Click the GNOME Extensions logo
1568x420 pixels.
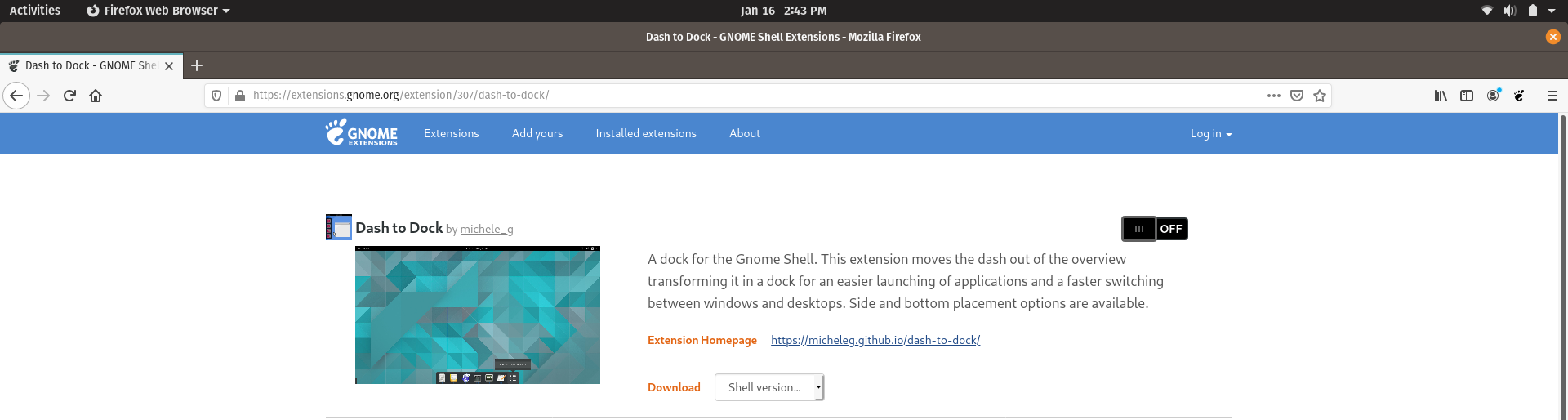[x=362, y=133]
